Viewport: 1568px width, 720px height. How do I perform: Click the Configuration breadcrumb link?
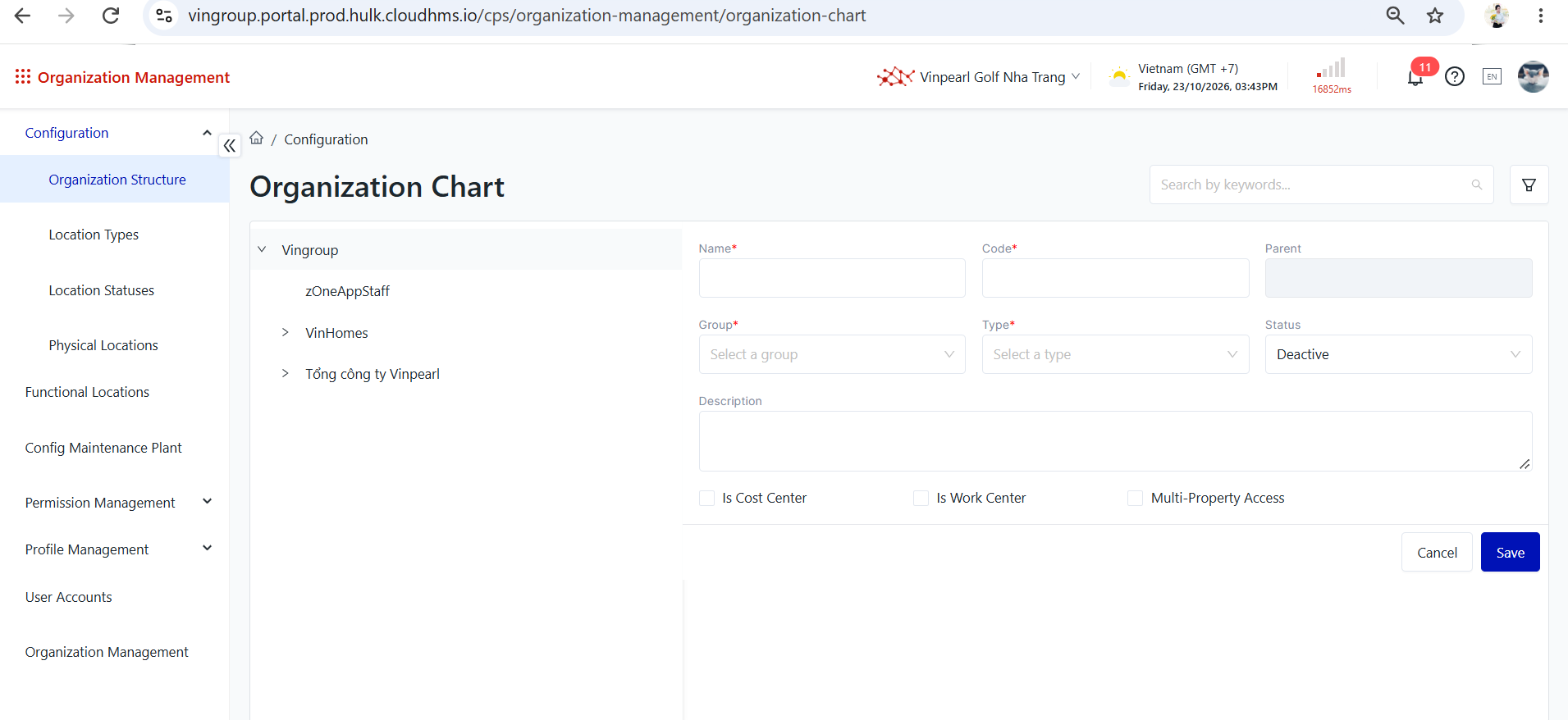[326, 139]
